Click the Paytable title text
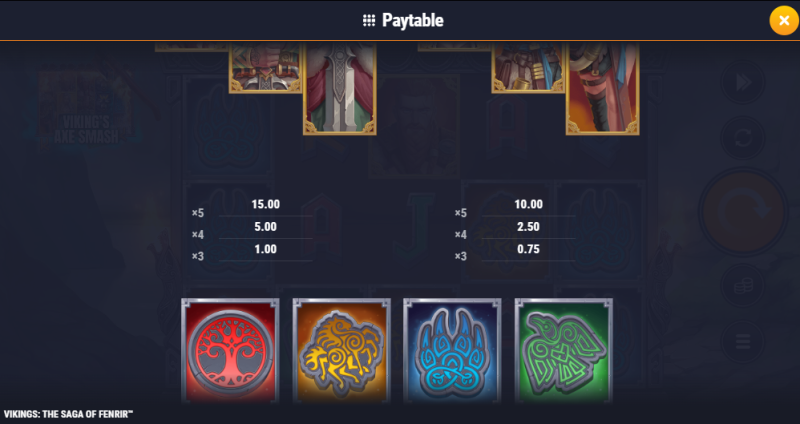This screenshot has height=424, width=800. click(412, 20)
